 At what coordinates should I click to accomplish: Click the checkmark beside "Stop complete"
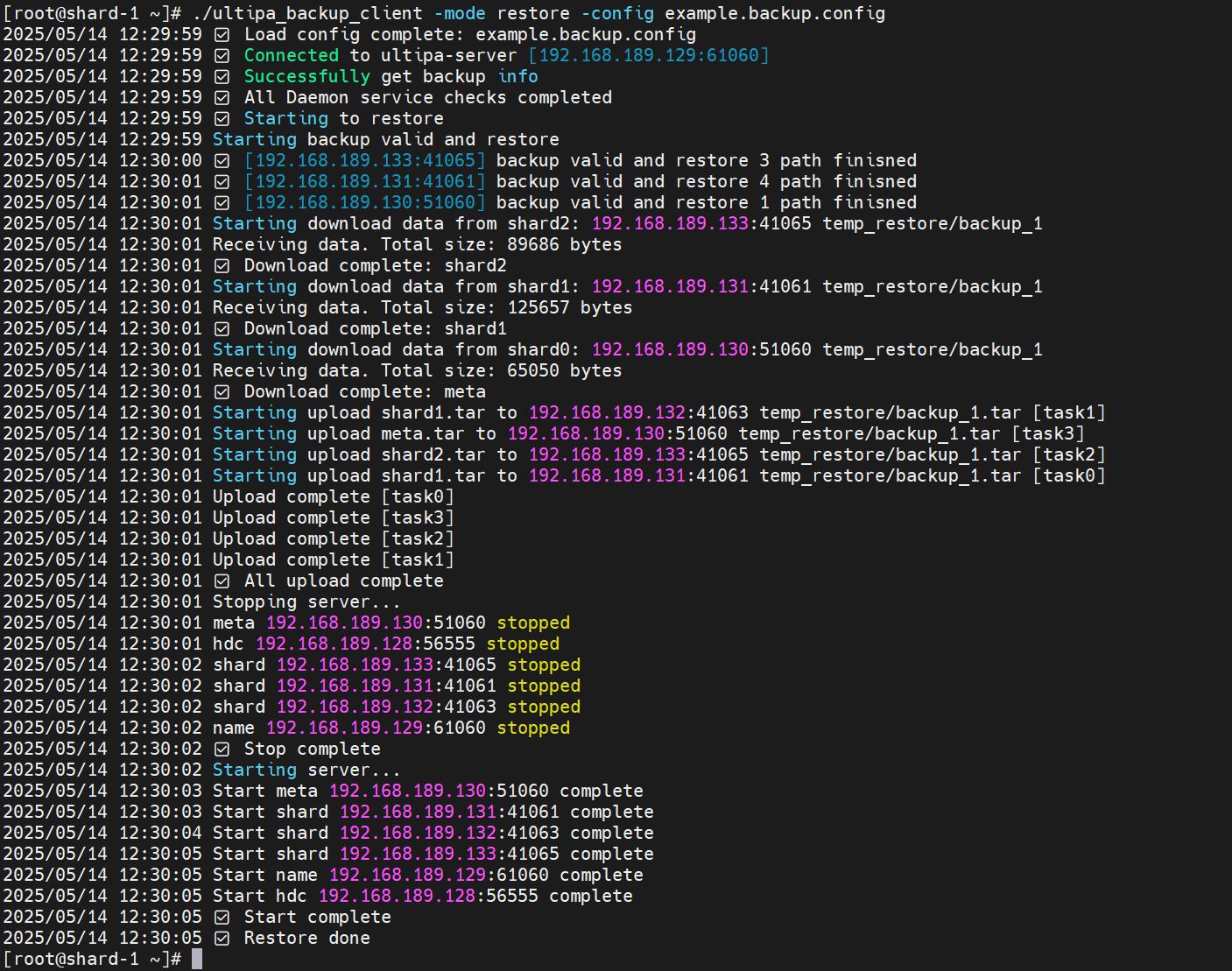222,749
